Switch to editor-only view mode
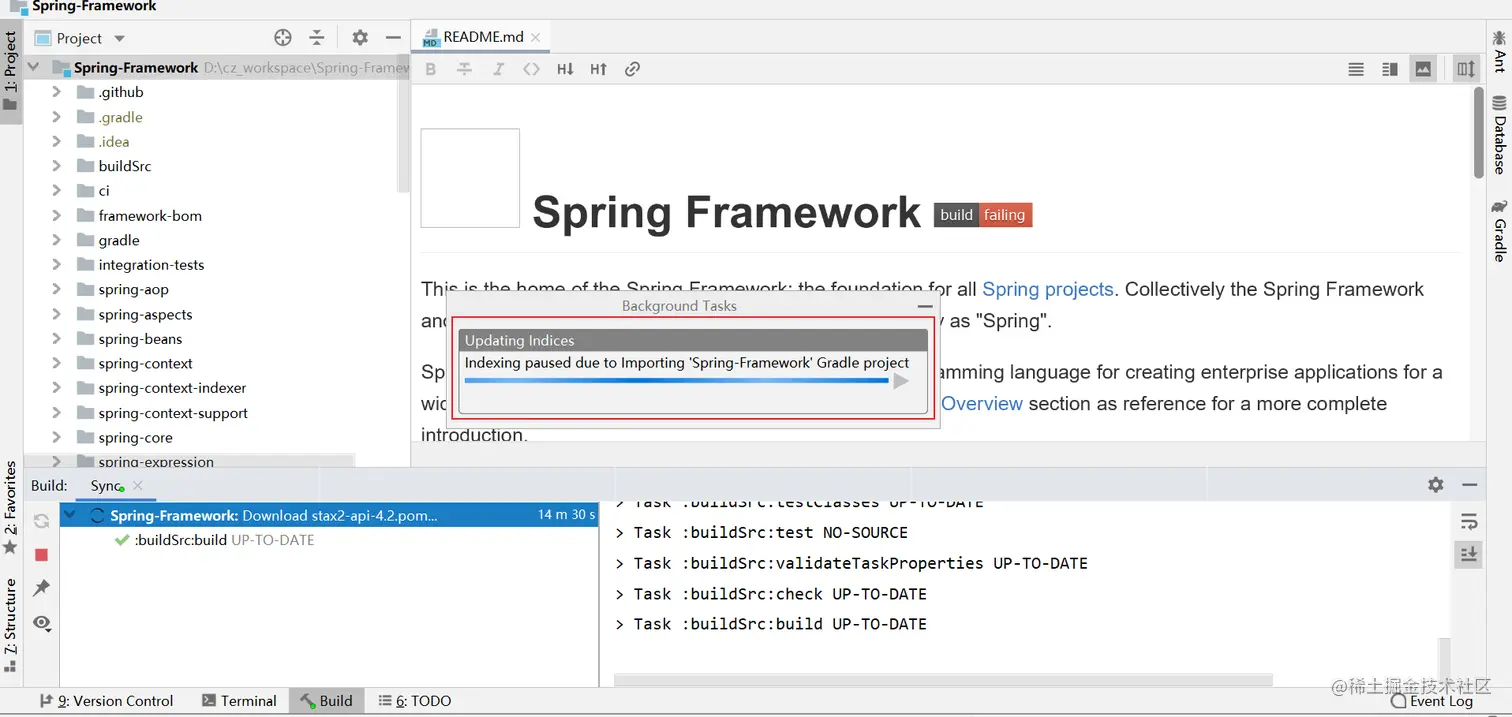 click(1356, 69)
